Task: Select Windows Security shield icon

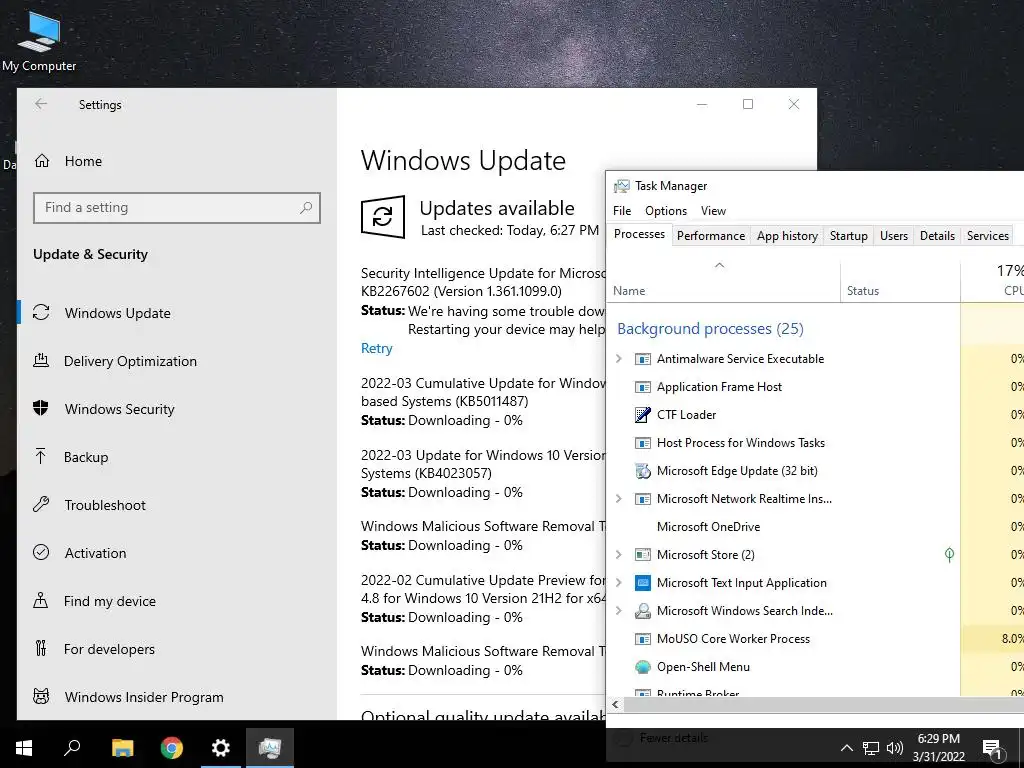Action: [41, 409]
